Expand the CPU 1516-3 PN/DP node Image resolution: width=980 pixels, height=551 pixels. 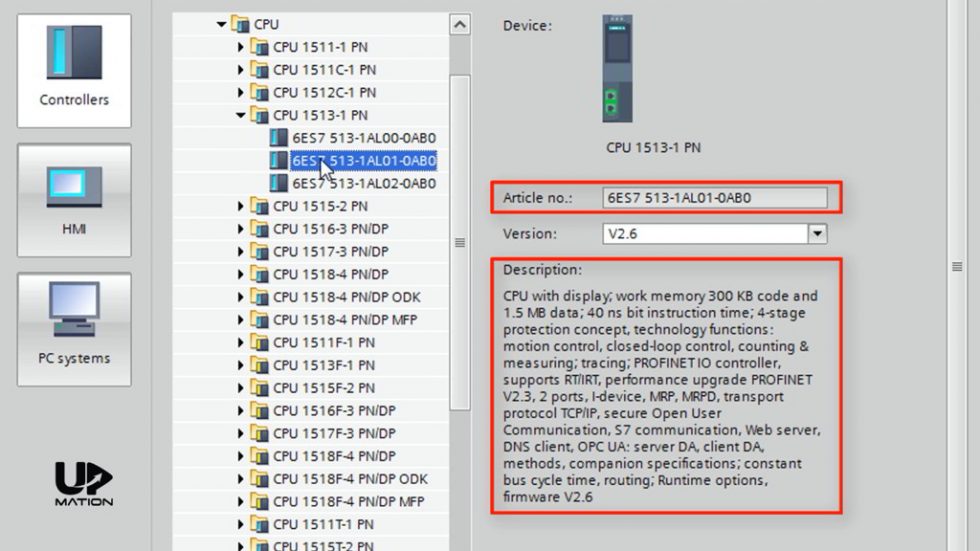pyautogui.click(x=241, y=229)
